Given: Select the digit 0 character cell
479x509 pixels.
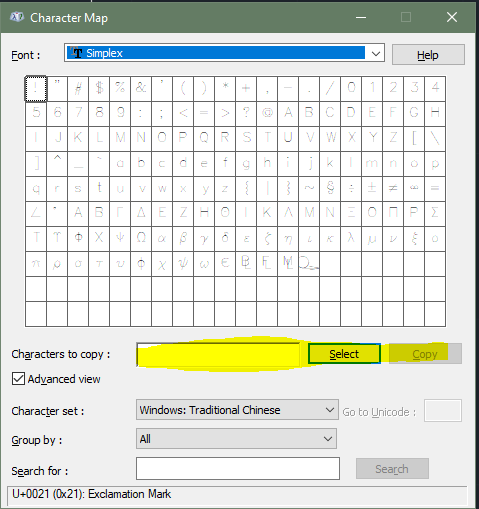Looking at the screenshot, I should (x=351, y=89).
